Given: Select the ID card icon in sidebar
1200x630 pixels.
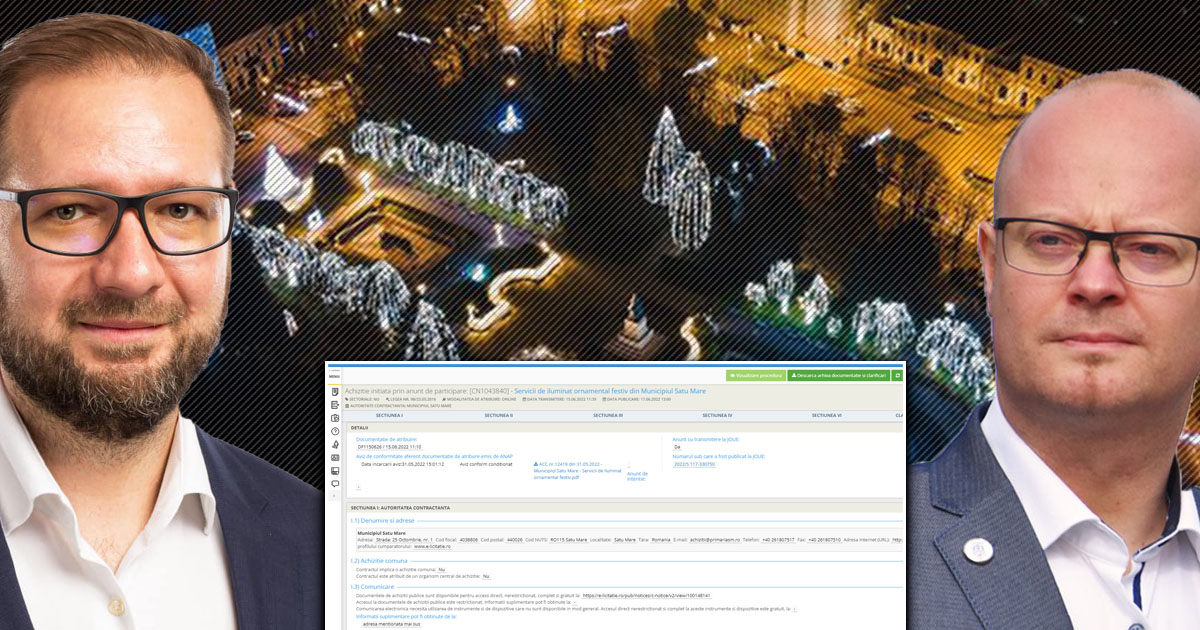Looking at the screenshot, I should [x=335, y=457].
